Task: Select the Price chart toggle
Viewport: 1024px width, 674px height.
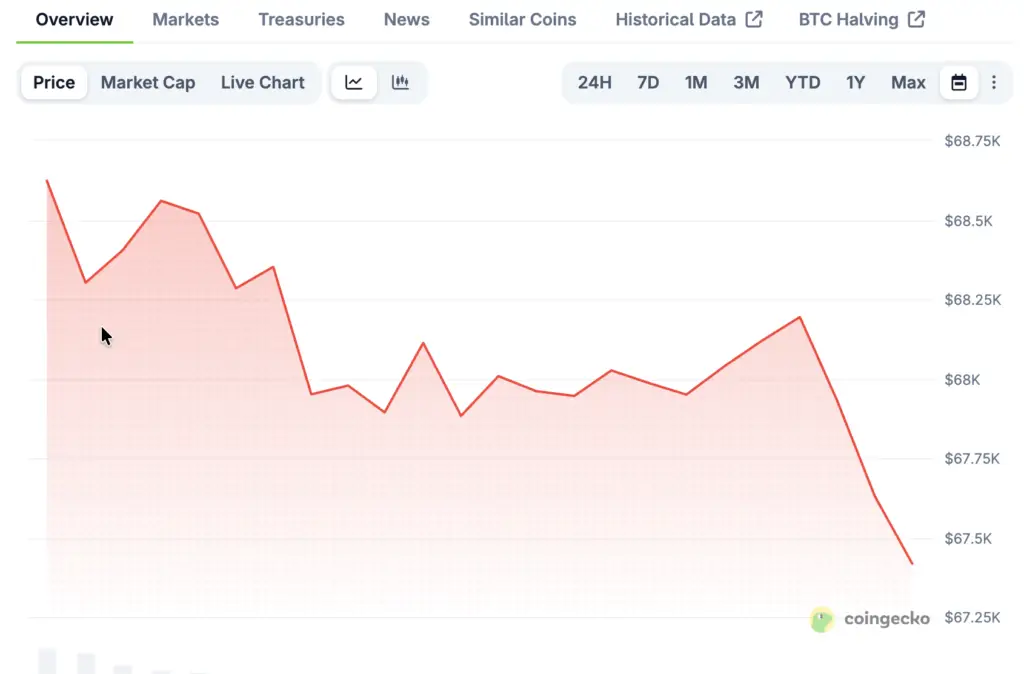Action: [x=54, y=83]
